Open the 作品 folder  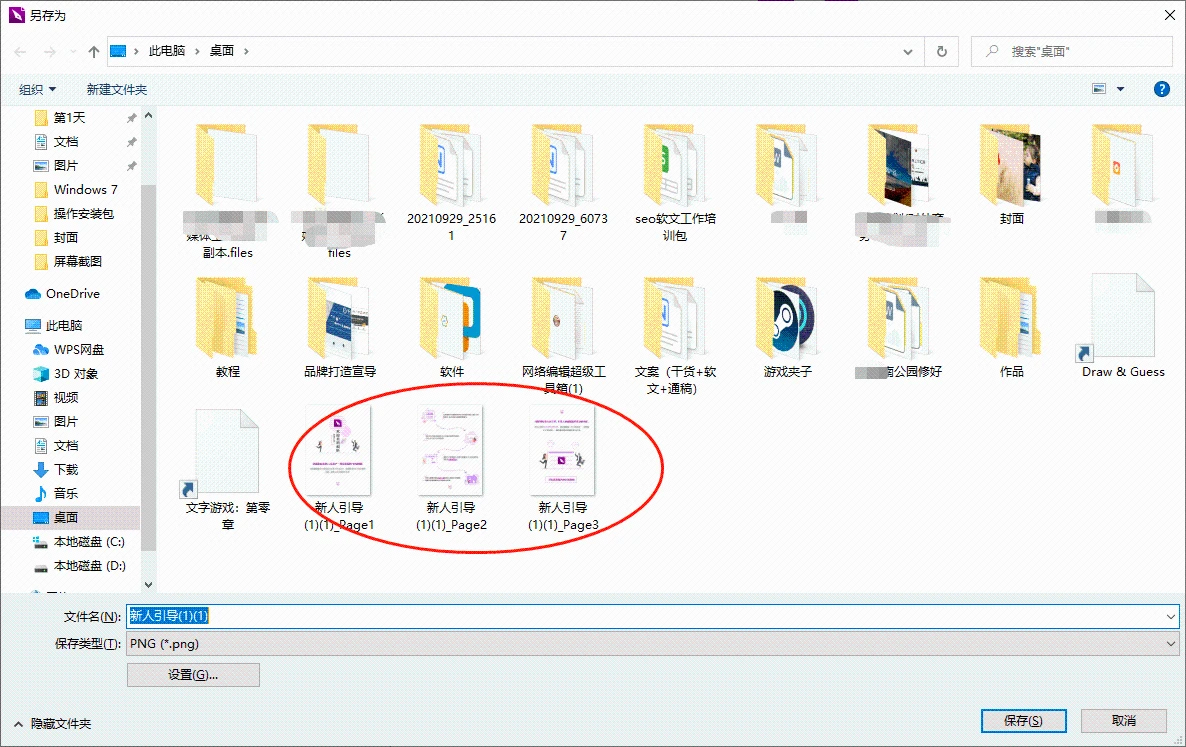pyautogui.click(x=1011, y=328)
